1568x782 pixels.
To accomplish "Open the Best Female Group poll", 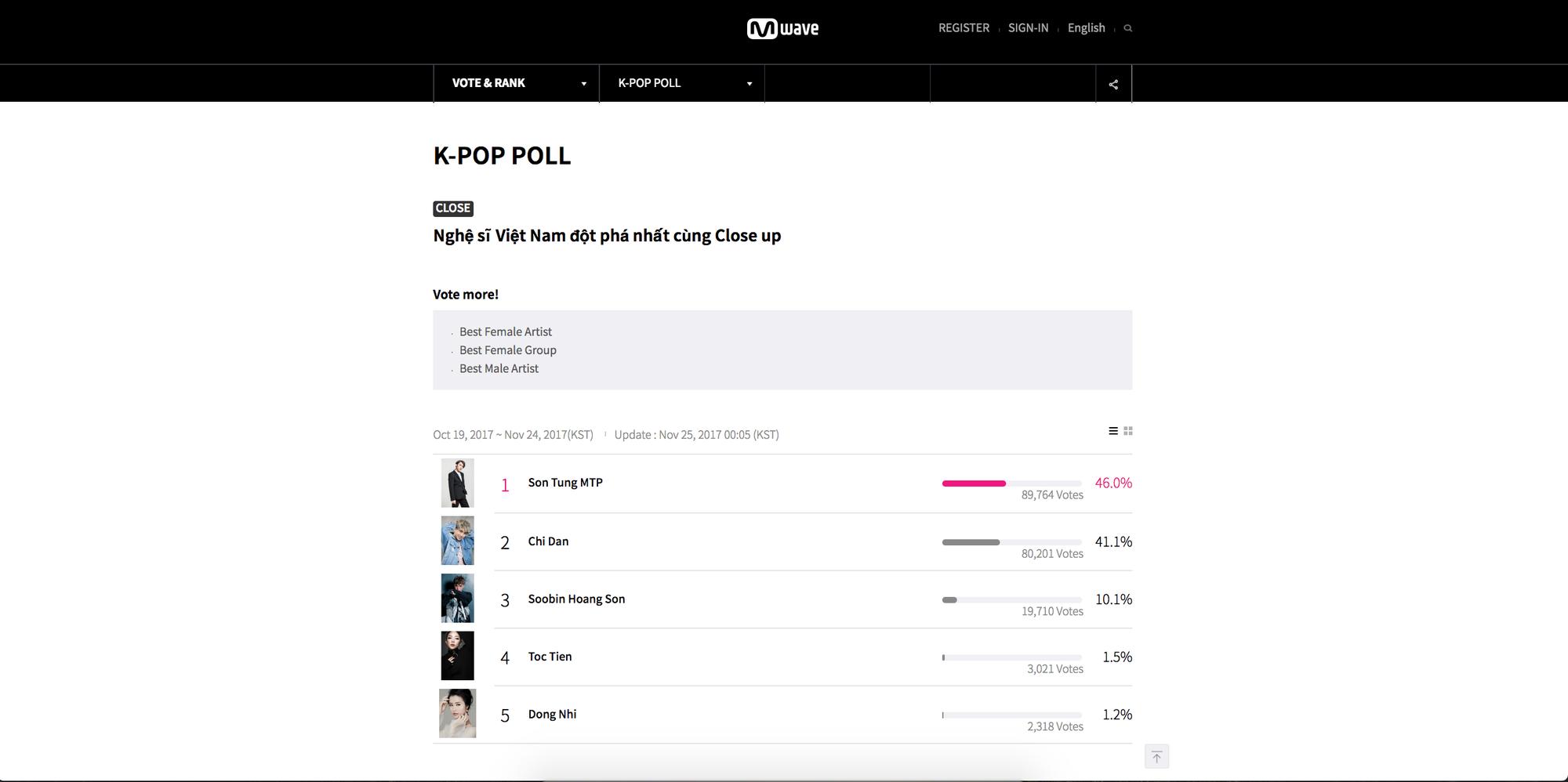I will (508, 350).
